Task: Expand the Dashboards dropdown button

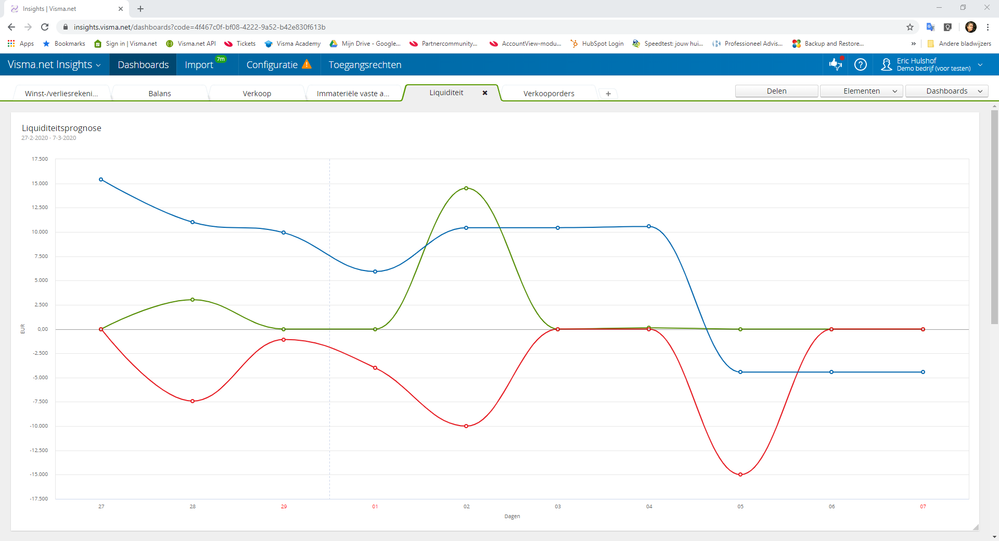Action: 947,91
